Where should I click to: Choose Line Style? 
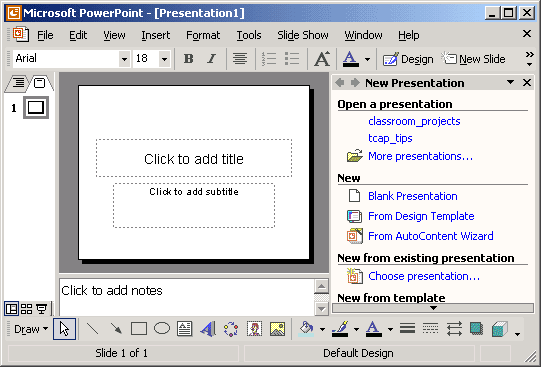[x=407, y=329]
